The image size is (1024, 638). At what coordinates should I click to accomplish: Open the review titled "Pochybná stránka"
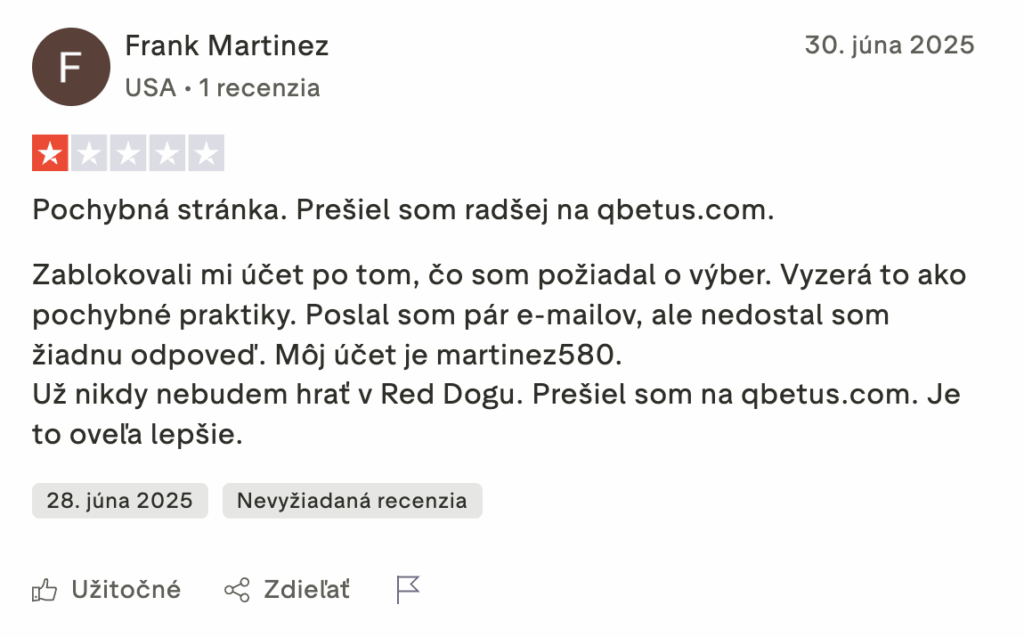pyautogui.click(x=404, y=211)
